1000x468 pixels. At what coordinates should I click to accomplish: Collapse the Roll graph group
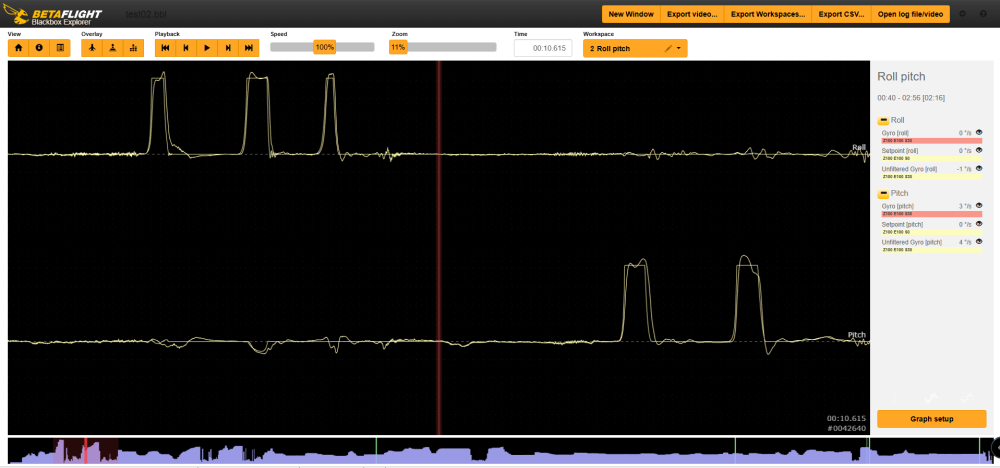click(x=883, y=120)
